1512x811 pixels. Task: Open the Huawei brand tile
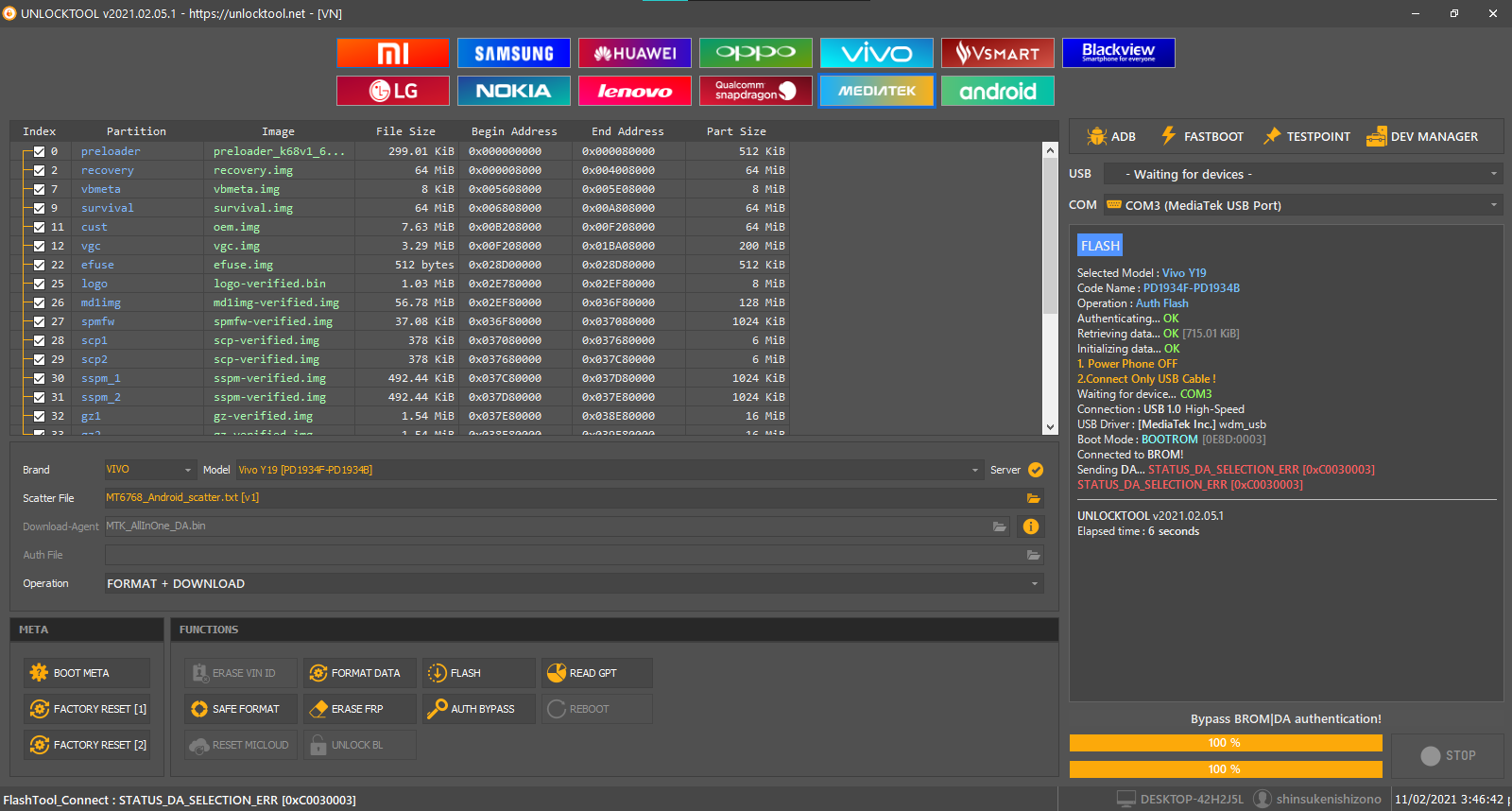tap(635, 53)
